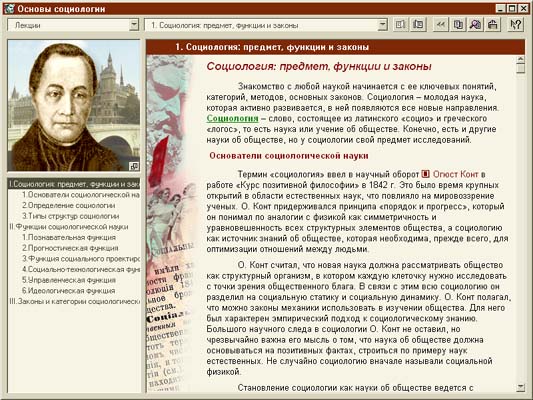Viewport: 533px width, 400px height.
Task: Click the italic heading Социология: предмет, функции
Action: [319, 66]
